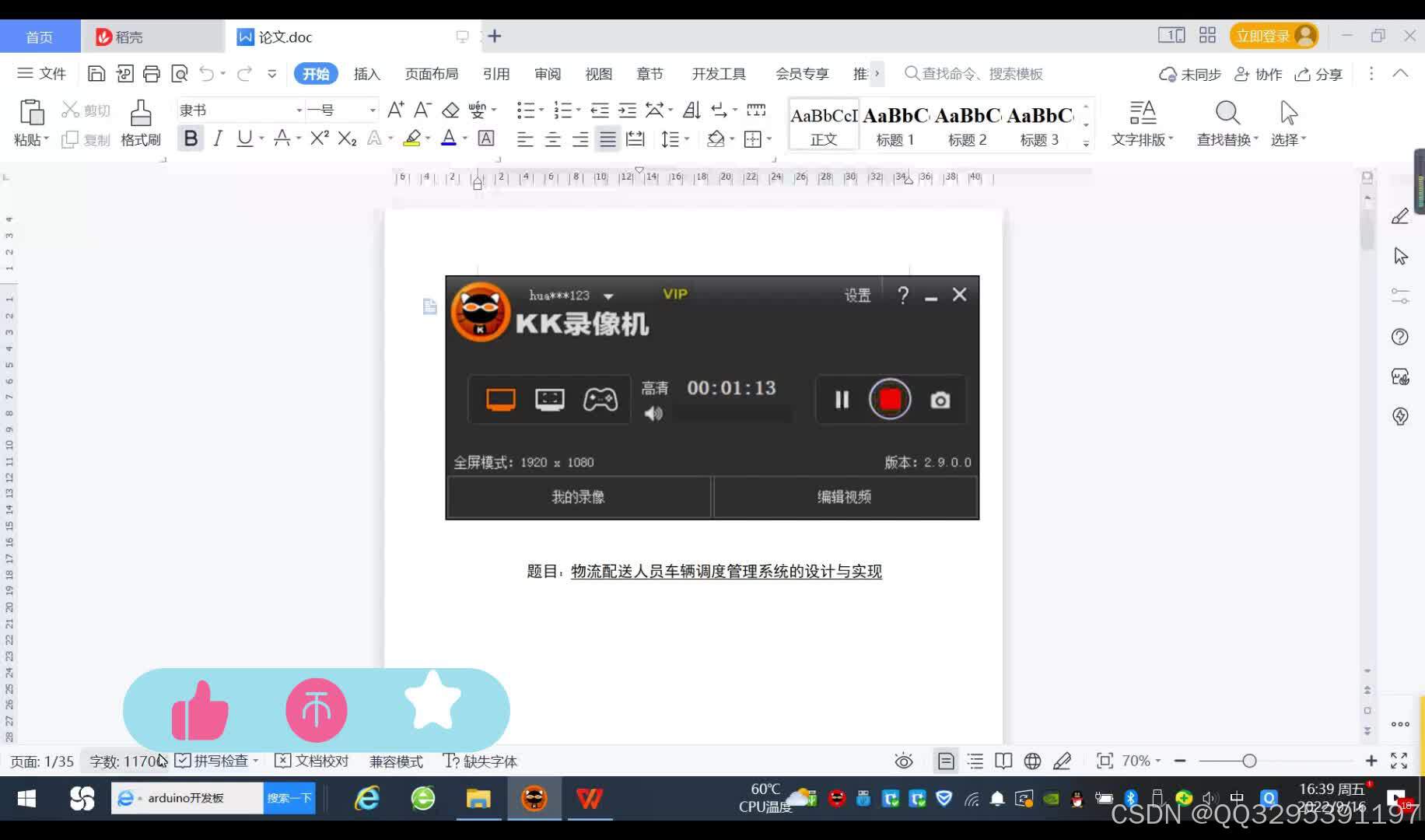Apply font color red A swatch
Viewport: 1425px width, 840px height.
point(449,138)
